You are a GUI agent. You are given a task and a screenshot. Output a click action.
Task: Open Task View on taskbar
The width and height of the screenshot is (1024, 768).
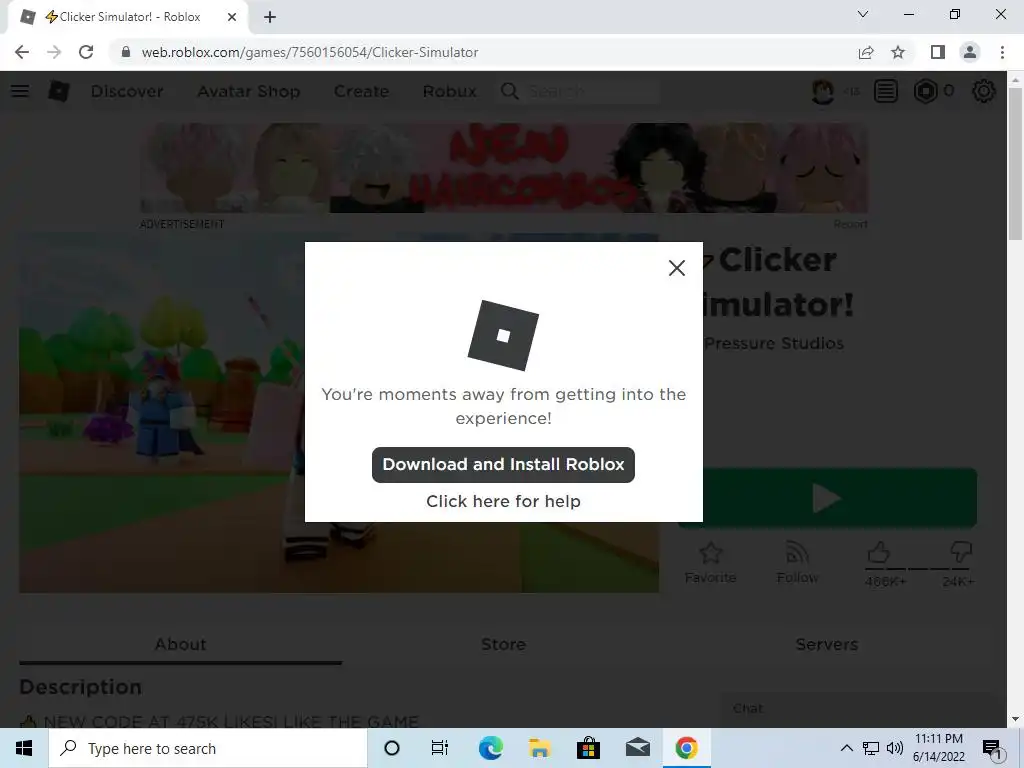440,748
